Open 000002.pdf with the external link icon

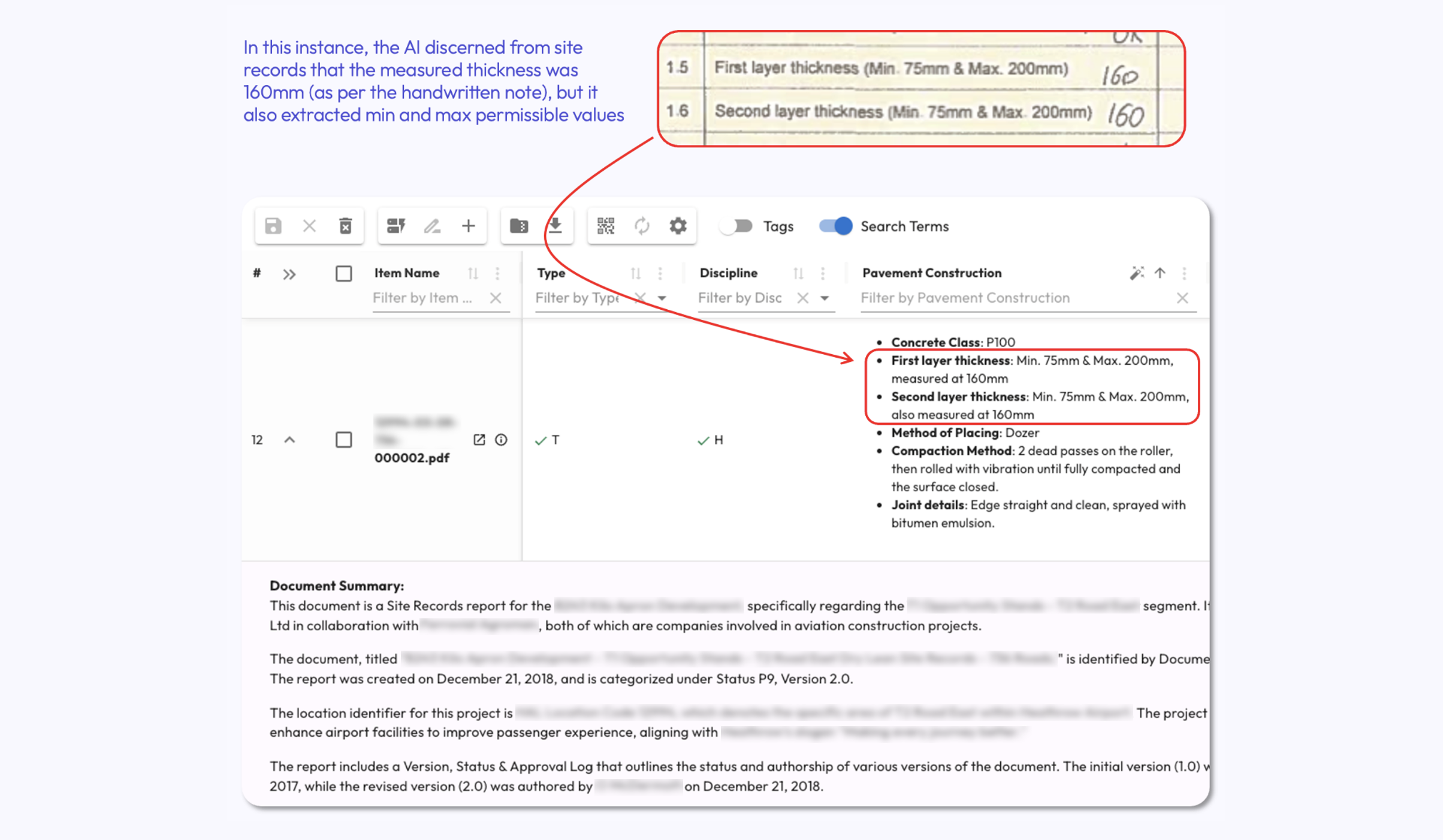(x=479, y=440)
